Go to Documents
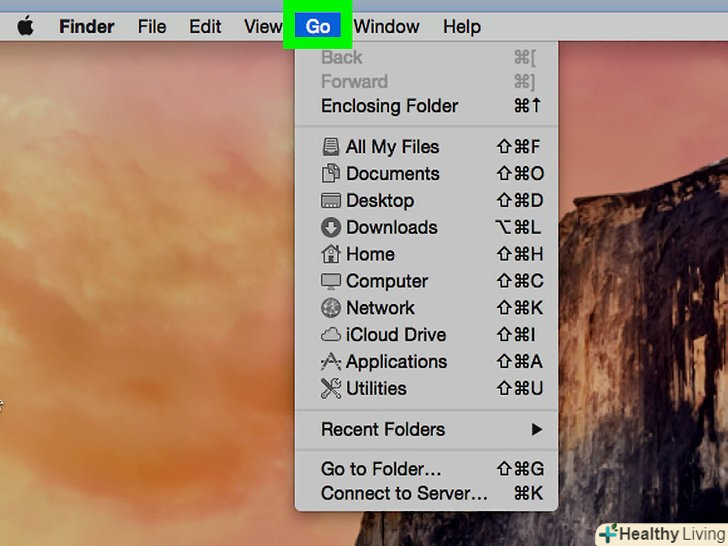Screen dimensions: 728x546 (x=426, y=174)
